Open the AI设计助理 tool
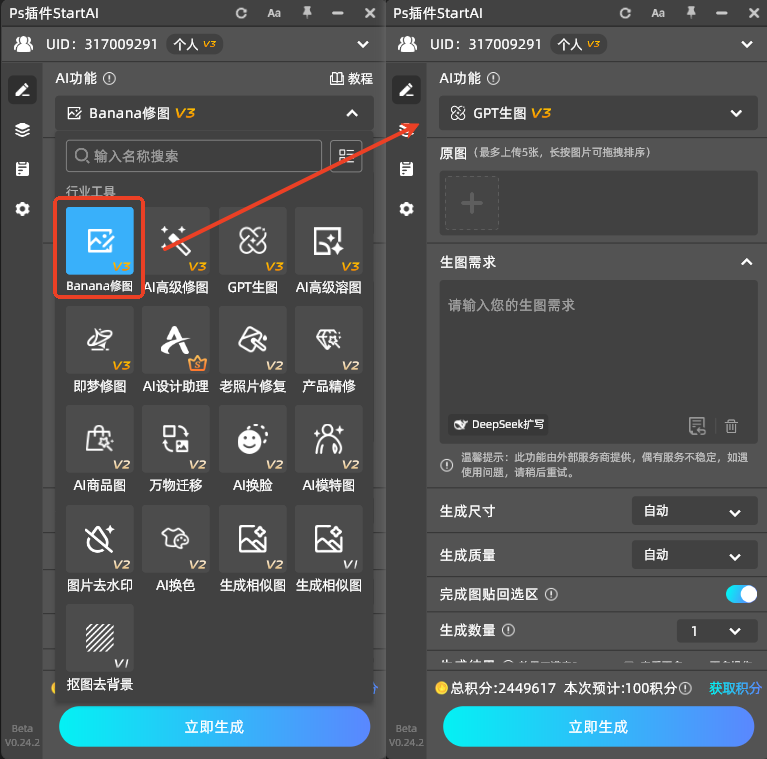Screen dimensions: 767x759 coord(176,340)
